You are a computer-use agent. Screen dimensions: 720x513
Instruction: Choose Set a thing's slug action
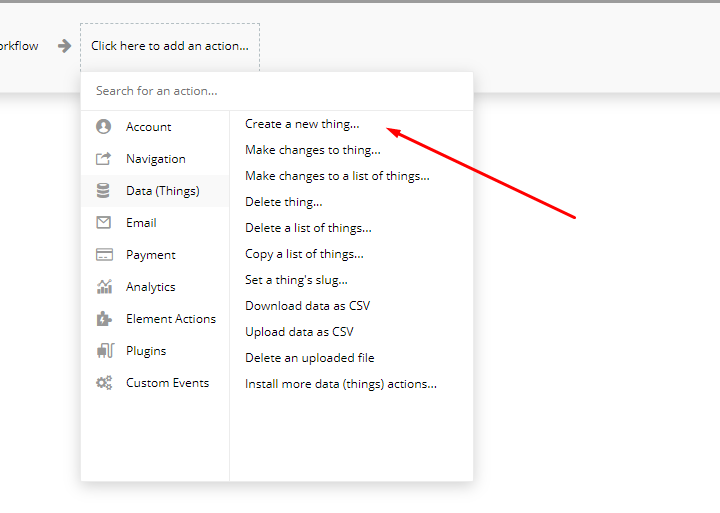(x=296, y=280)
